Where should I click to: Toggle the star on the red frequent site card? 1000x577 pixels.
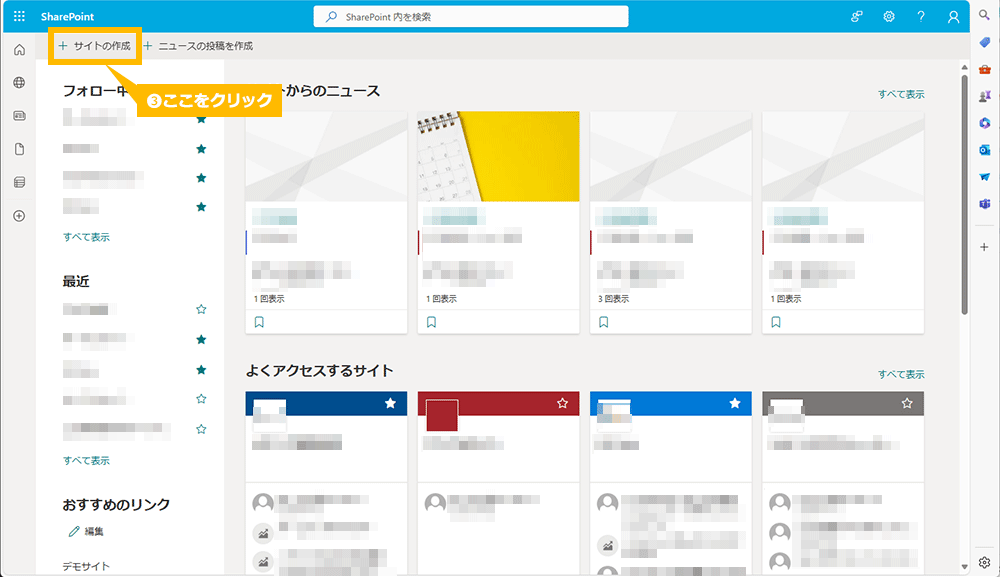click(x=563, y=403)
